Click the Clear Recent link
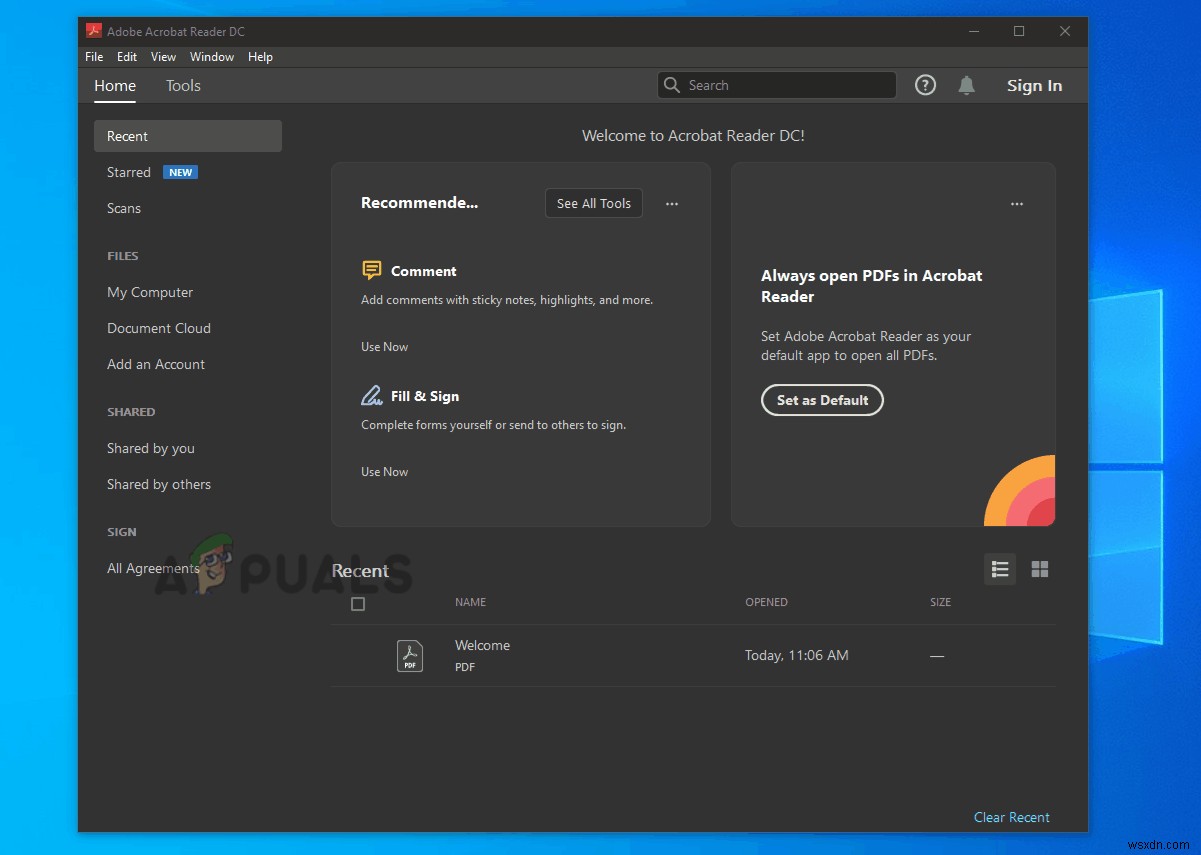 click(1012, 817)
